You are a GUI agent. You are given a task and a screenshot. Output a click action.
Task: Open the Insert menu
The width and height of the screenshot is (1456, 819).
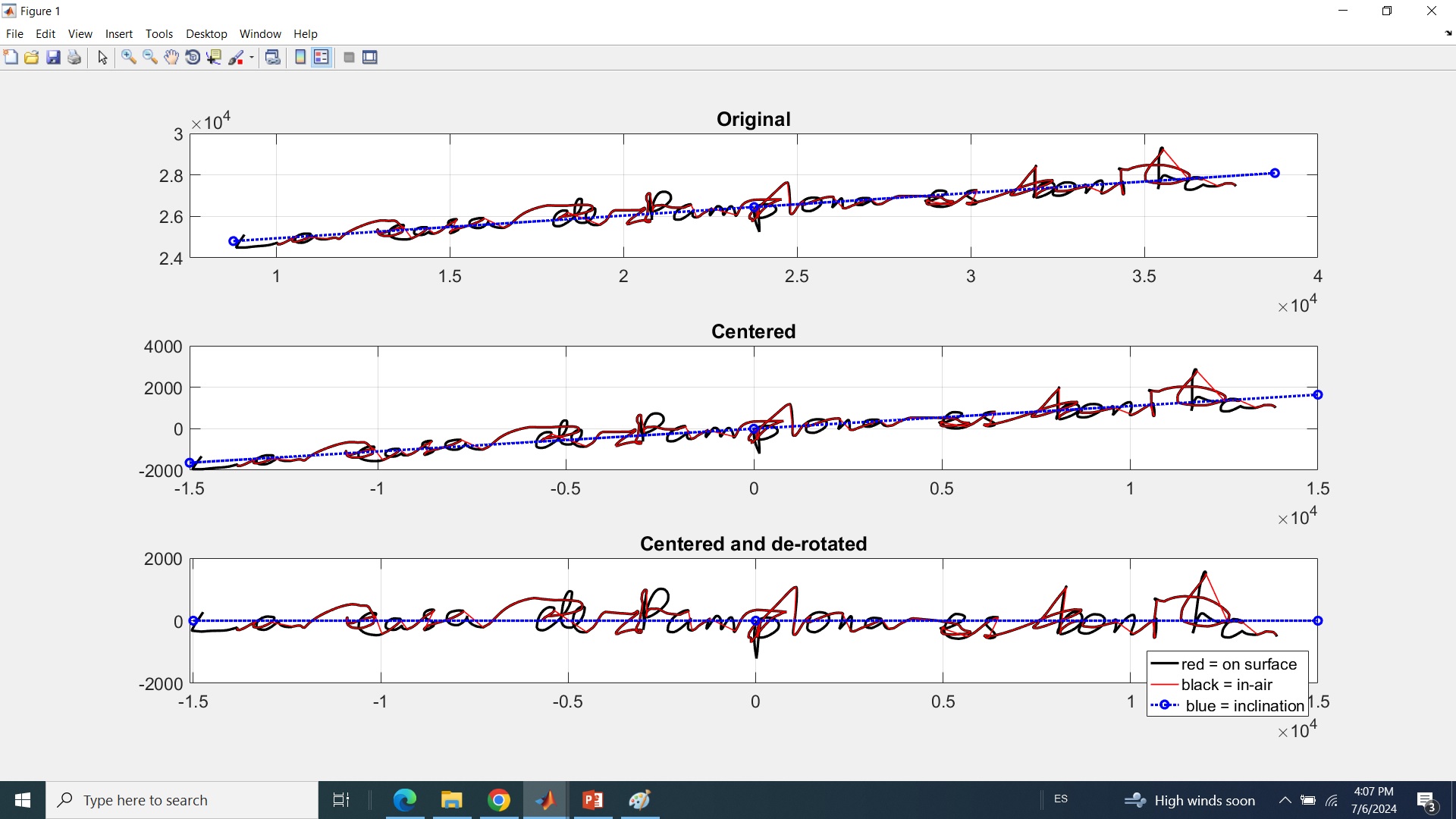click(x=119, y=34)
